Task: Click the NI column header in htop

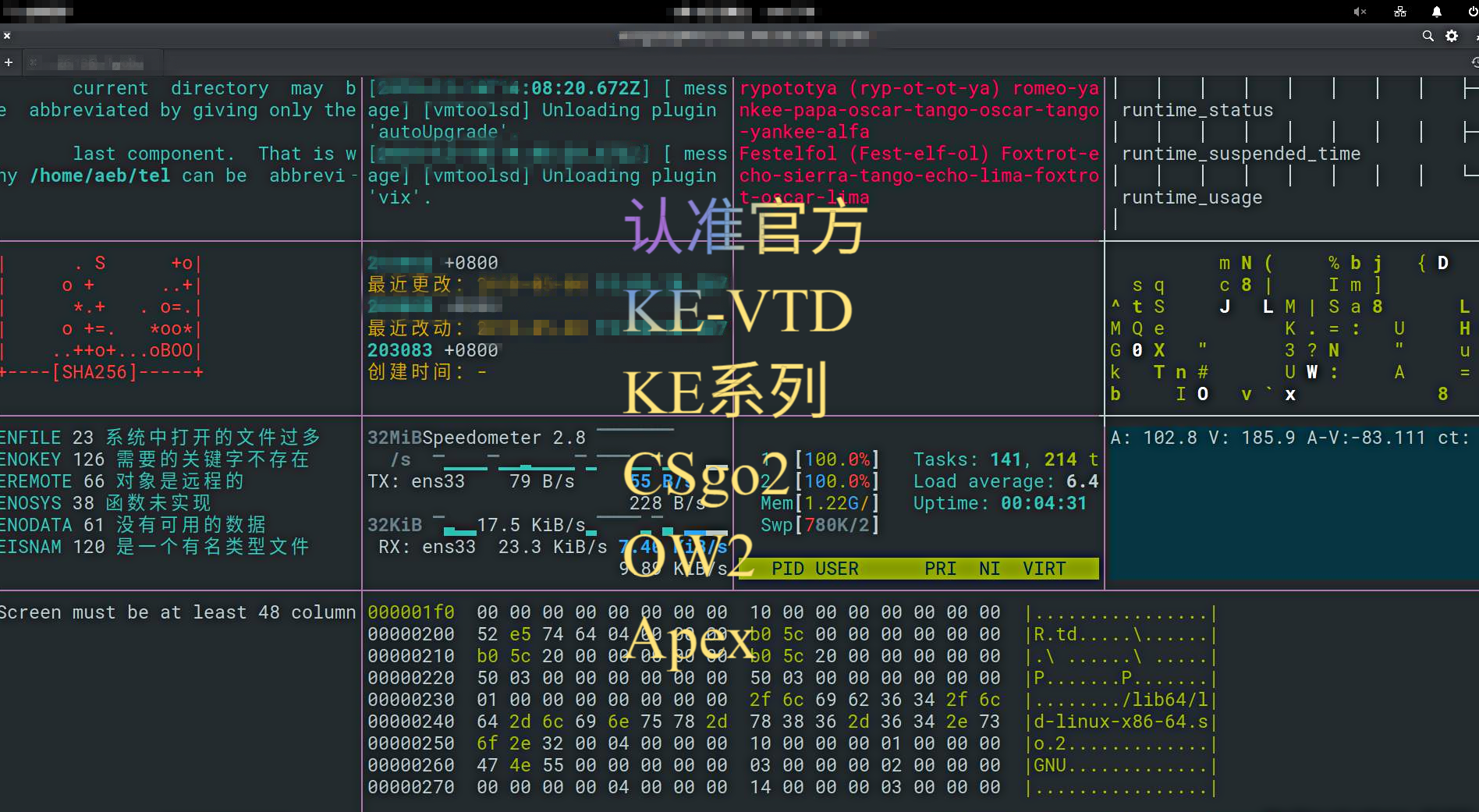Action: 989,569
